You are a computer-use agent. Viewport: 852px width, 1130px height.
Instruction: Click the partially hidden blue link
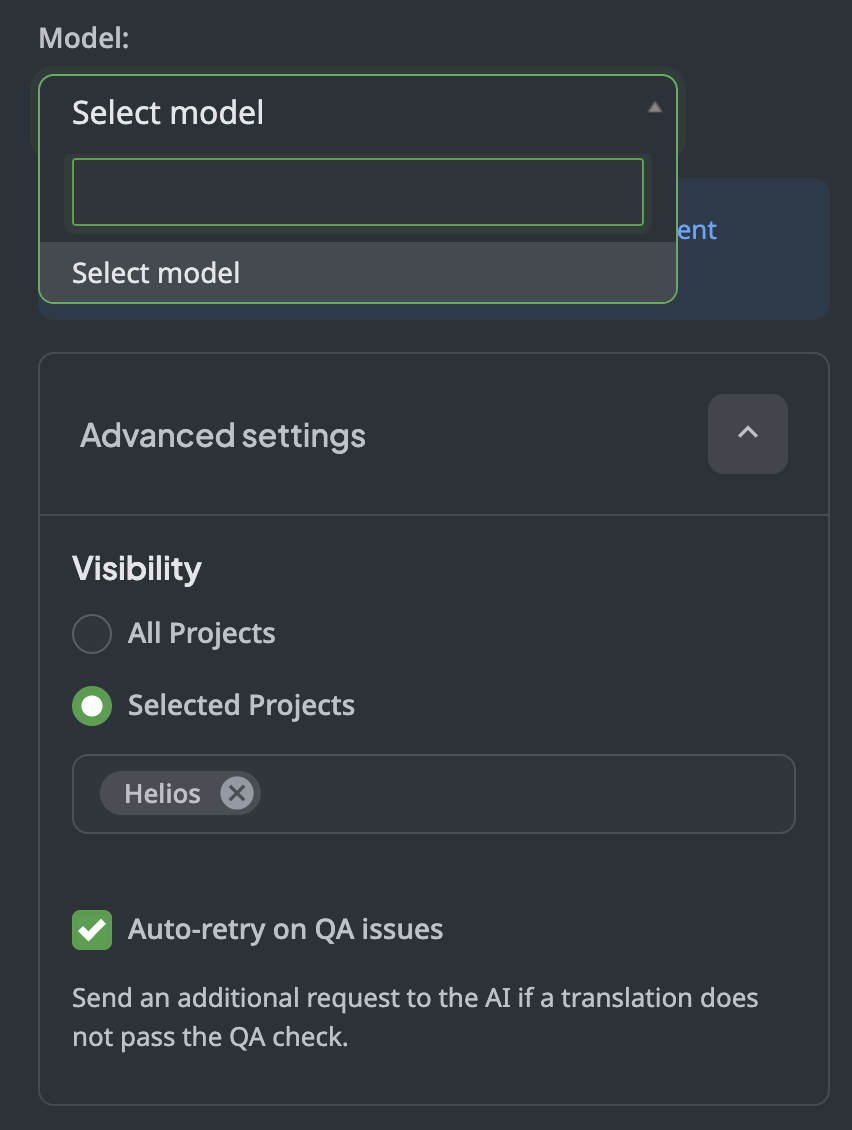[x=698, y=230]
